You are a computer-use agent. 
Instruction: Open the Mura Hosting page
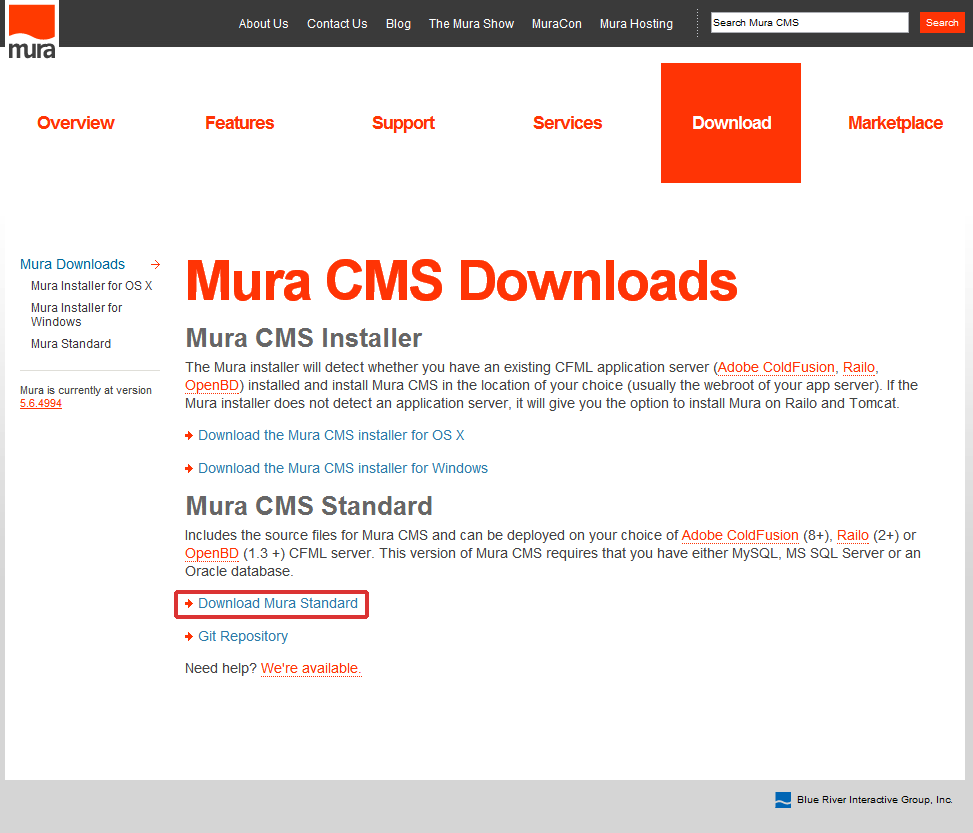tap(636, 24)
